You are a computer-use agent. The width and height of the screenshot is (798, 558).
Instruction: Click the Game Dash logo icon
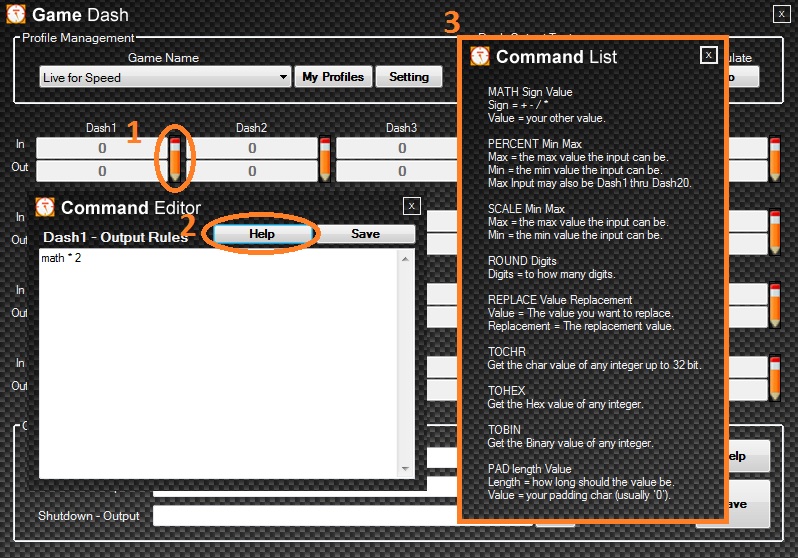(x=16, y=14)
